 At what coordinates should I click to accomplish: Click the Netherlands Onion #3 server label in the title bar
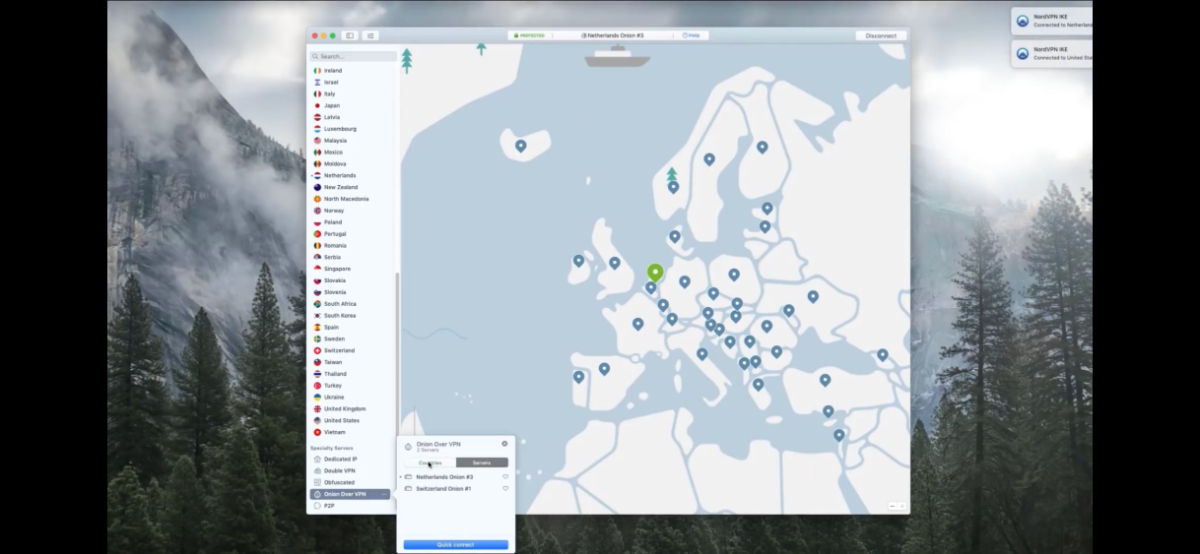(x=613, y=35)
